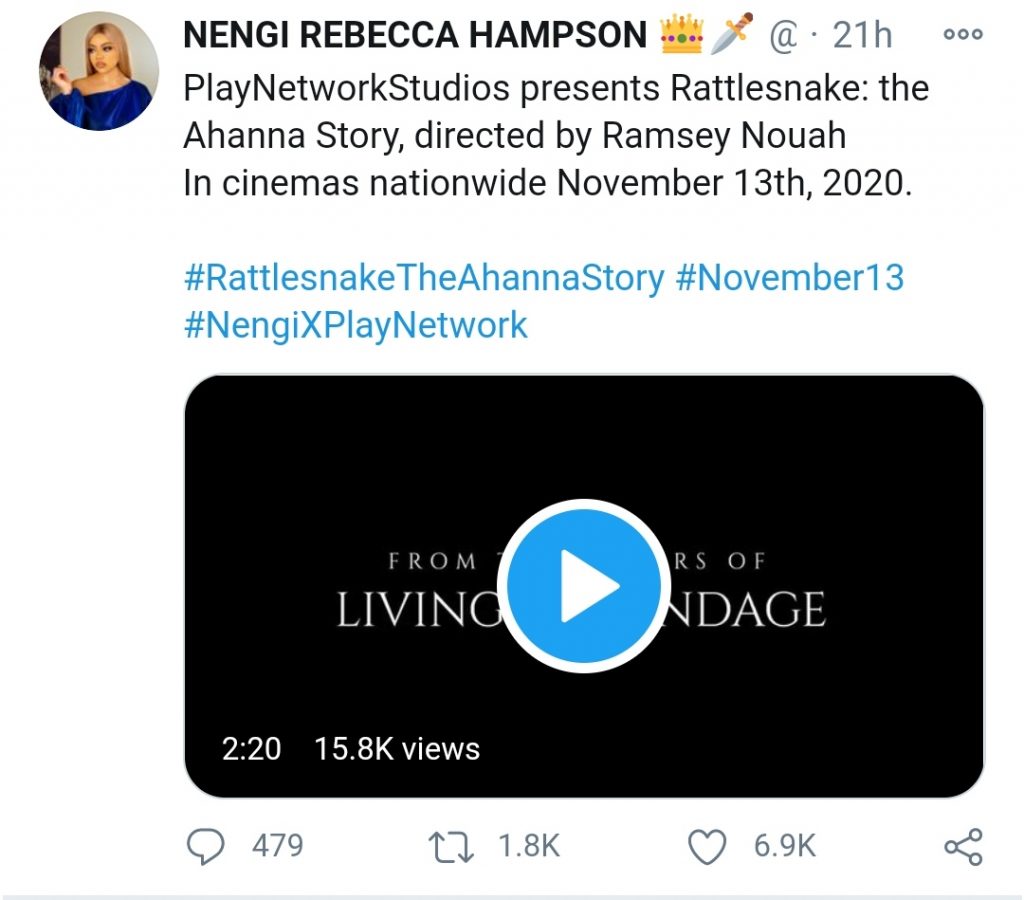Click the 2:20 video duration label

(x=251, y=749)
